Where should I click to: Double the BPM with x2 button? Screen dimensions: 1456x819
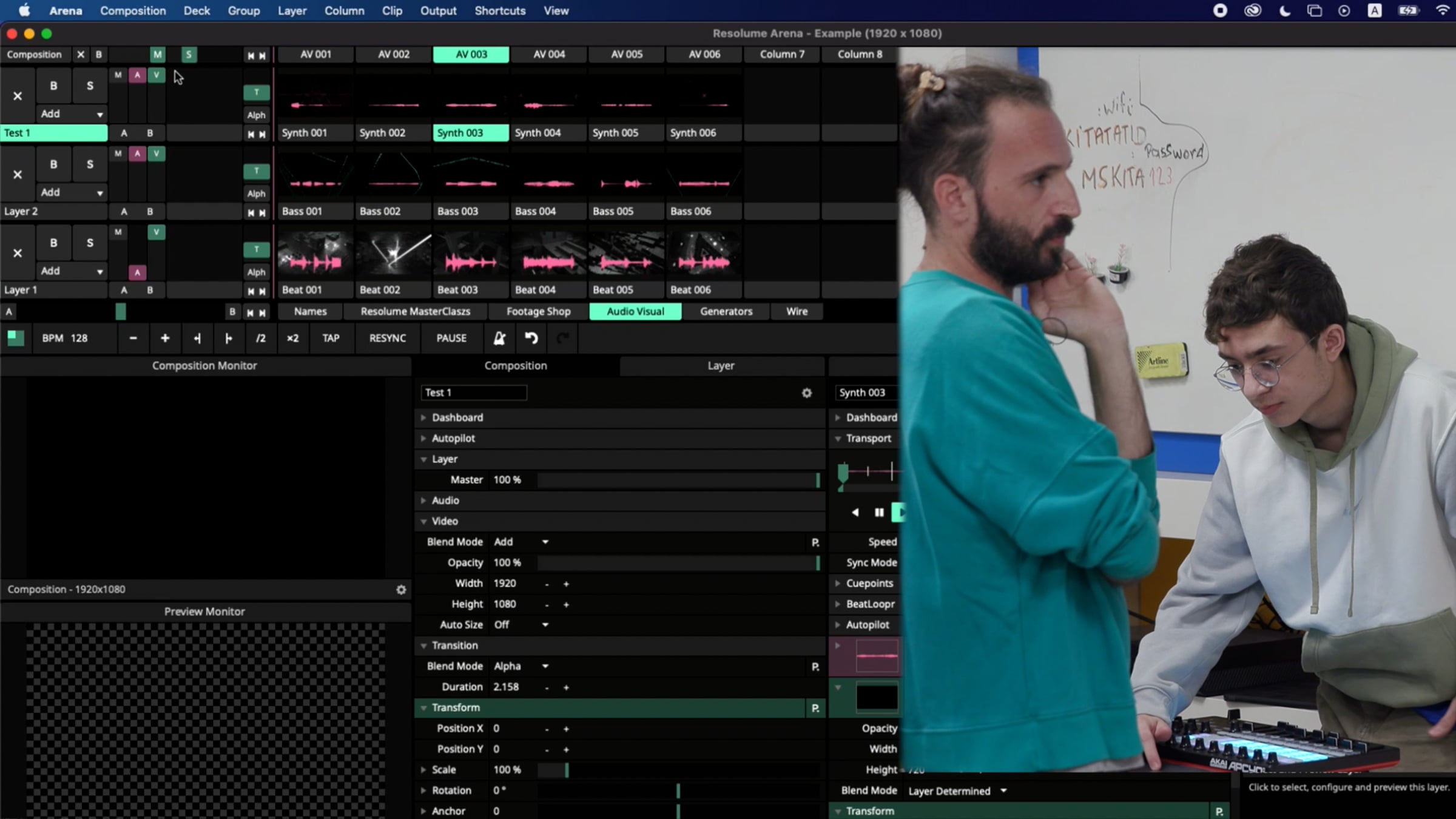click(x=292, y=338)
